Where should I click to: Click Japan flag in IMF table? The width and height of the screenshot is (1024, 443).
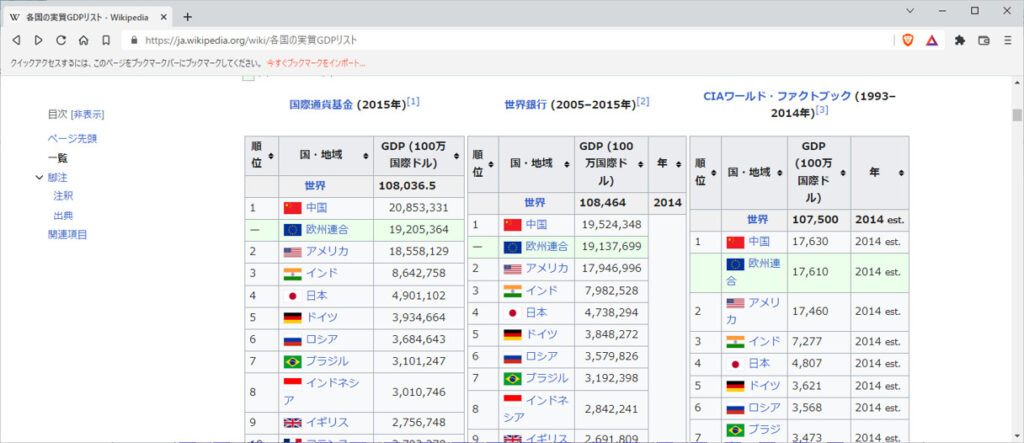(x=293, y=295)
